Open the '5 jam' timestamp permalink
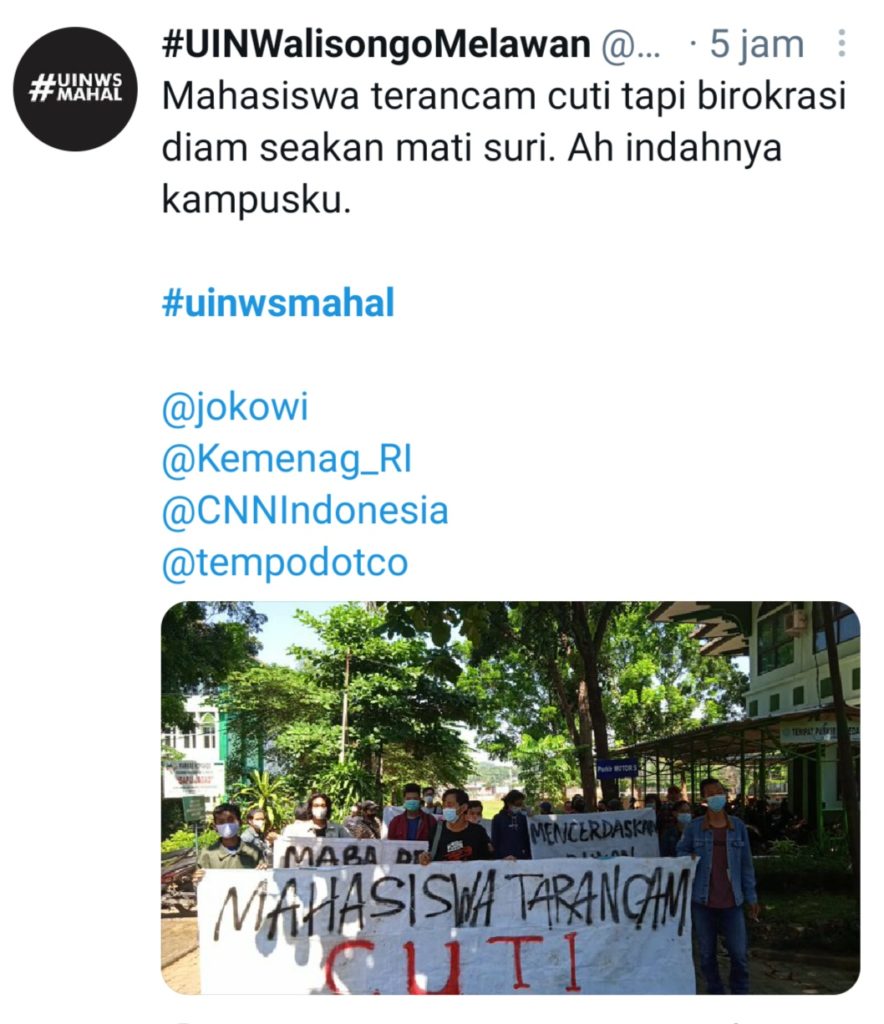Screen dimensions: 884x1024 (x=756, y=44)
